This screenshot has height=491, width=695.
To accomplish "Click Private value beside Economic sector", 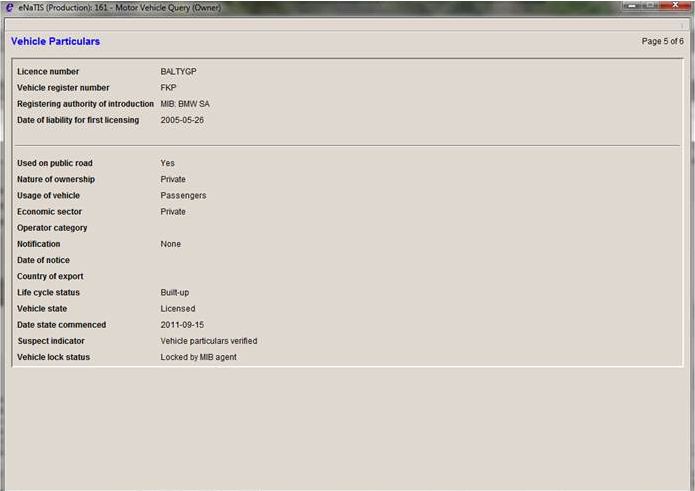I will coord(173,211).
